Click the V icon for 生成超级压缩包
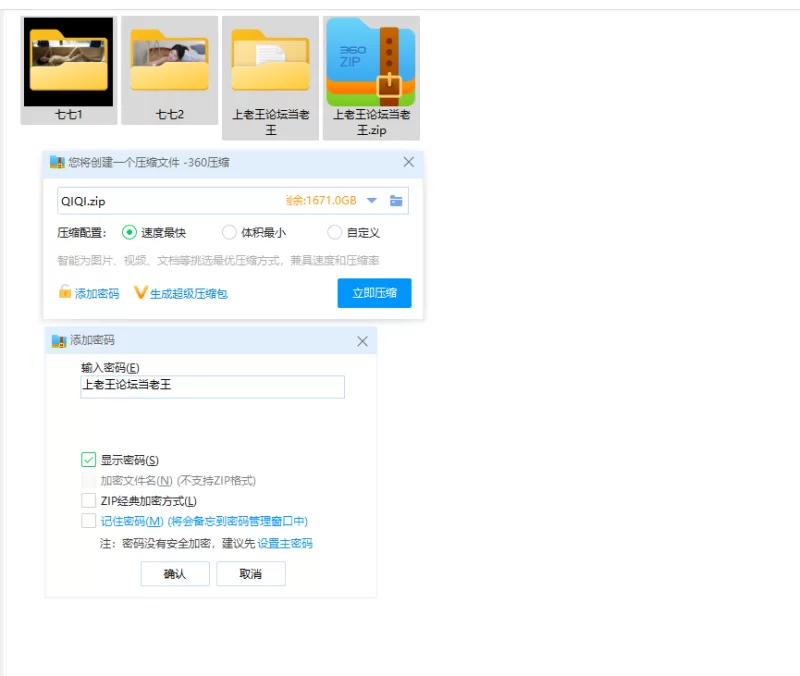800x676 pixels. (x=140, y=293)
